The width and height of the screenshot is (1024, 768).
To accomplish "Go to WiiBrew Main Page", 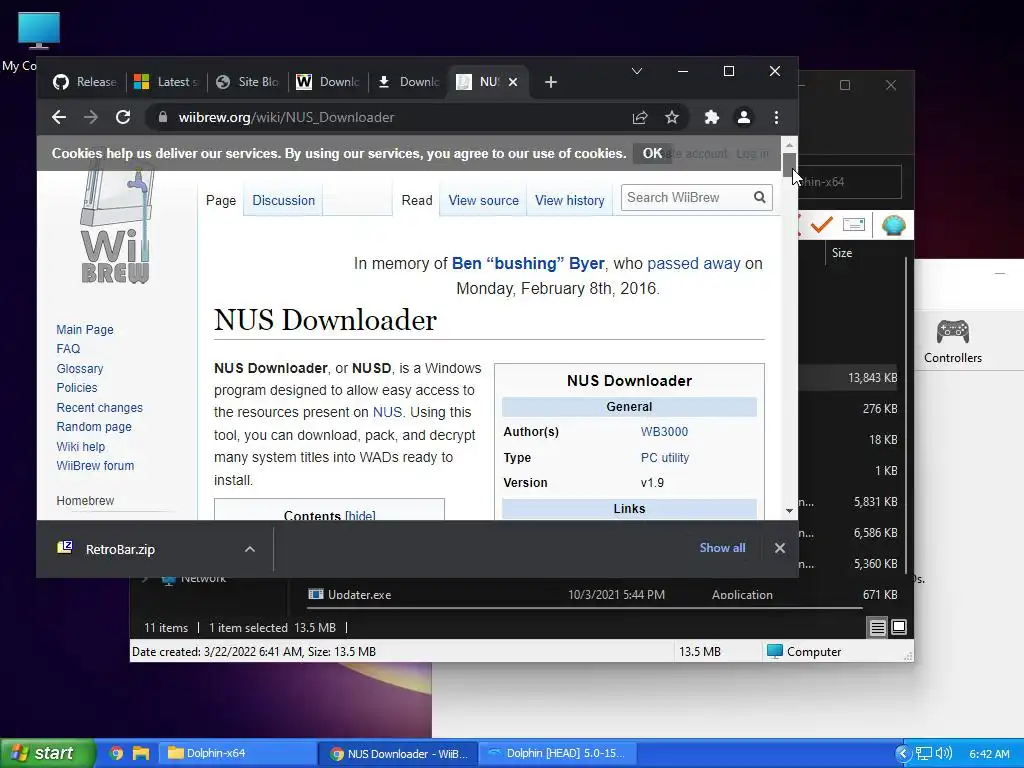I will (x=85, y=330).
